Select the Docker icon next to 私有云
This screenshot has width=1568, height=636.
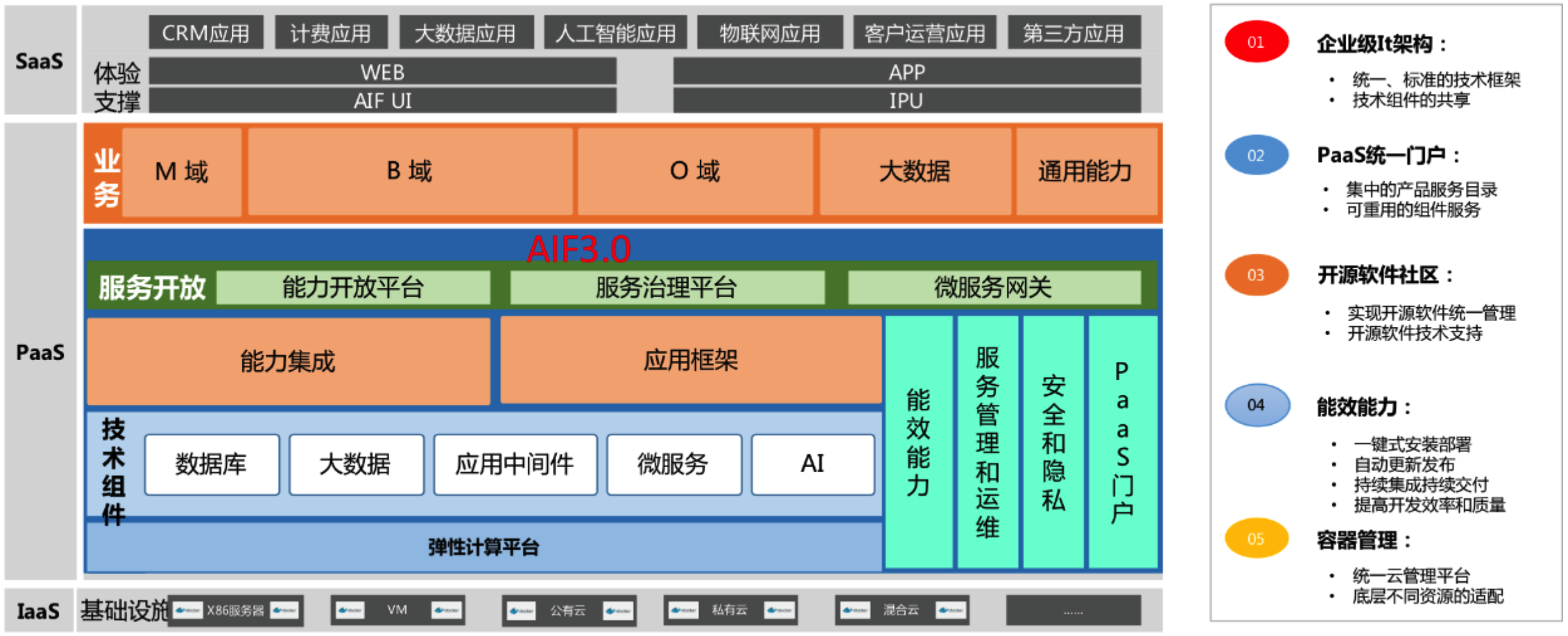pyautogui.click(x=684, y=610)
